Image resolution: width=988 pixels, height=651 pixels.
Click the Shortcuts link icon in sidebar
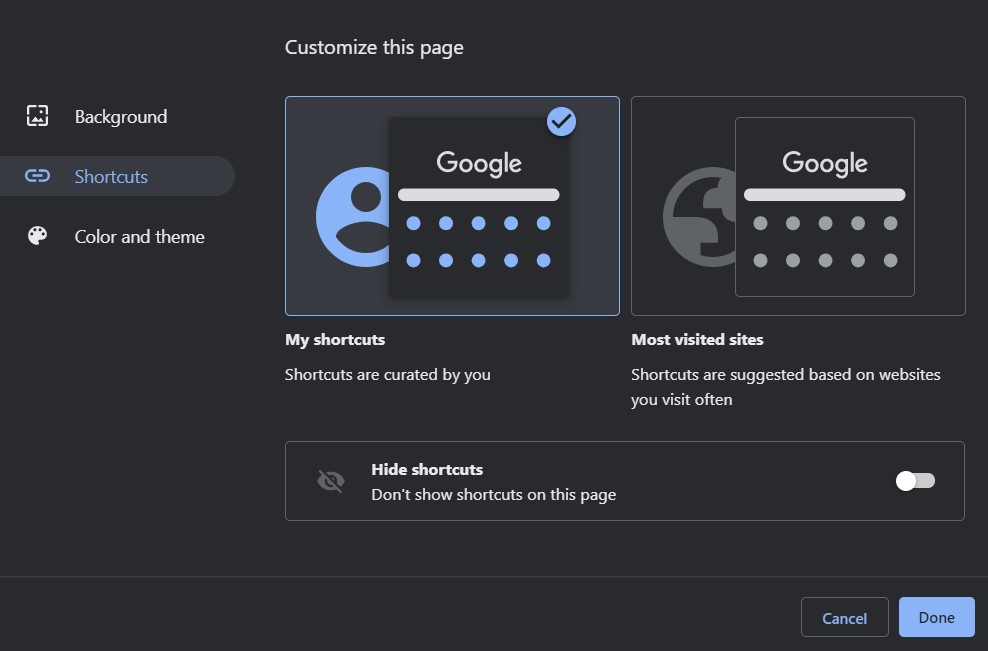pos(37,176)
